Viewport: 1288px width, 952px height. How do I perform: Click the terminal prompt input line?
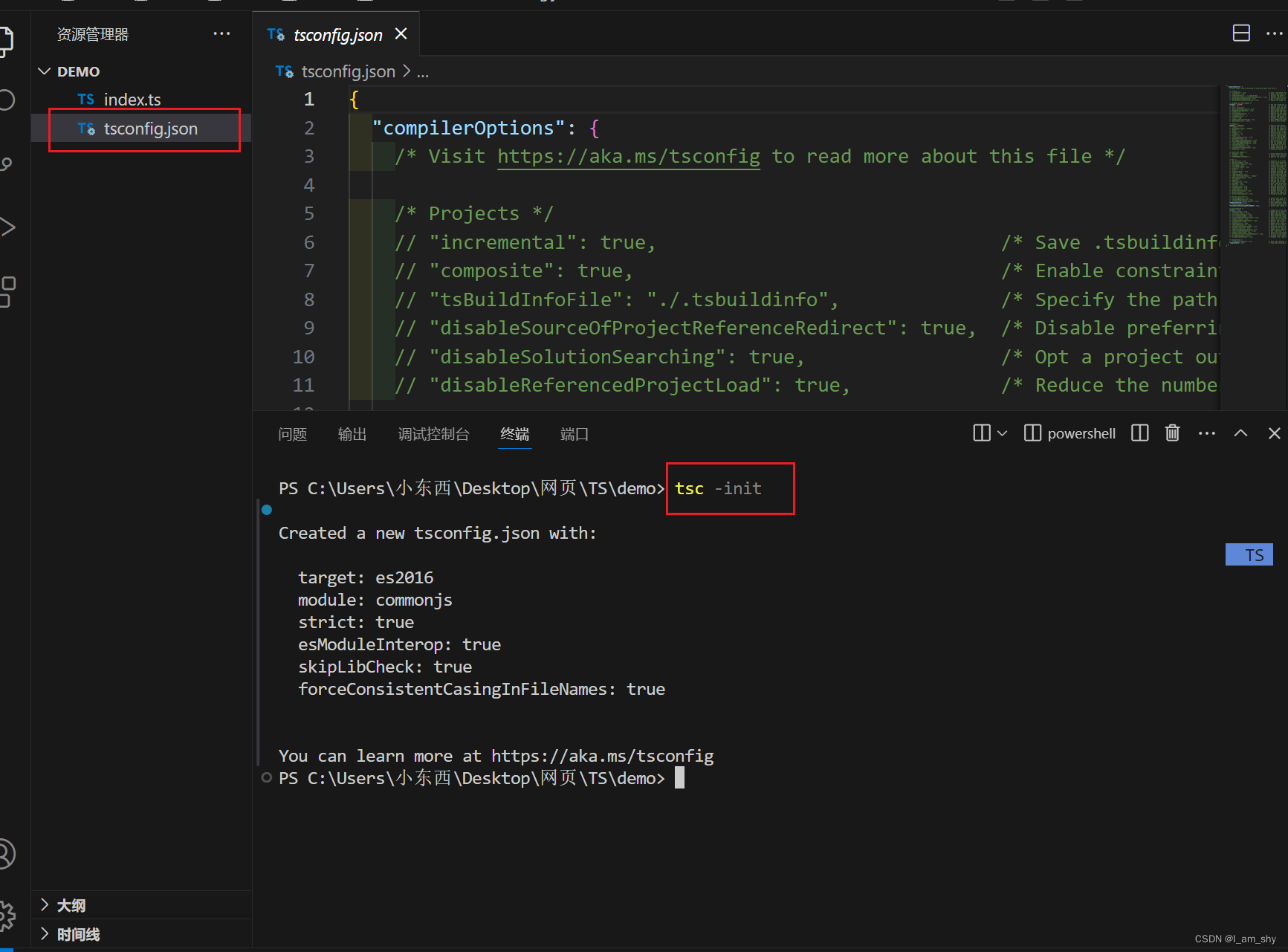[679, 778]
